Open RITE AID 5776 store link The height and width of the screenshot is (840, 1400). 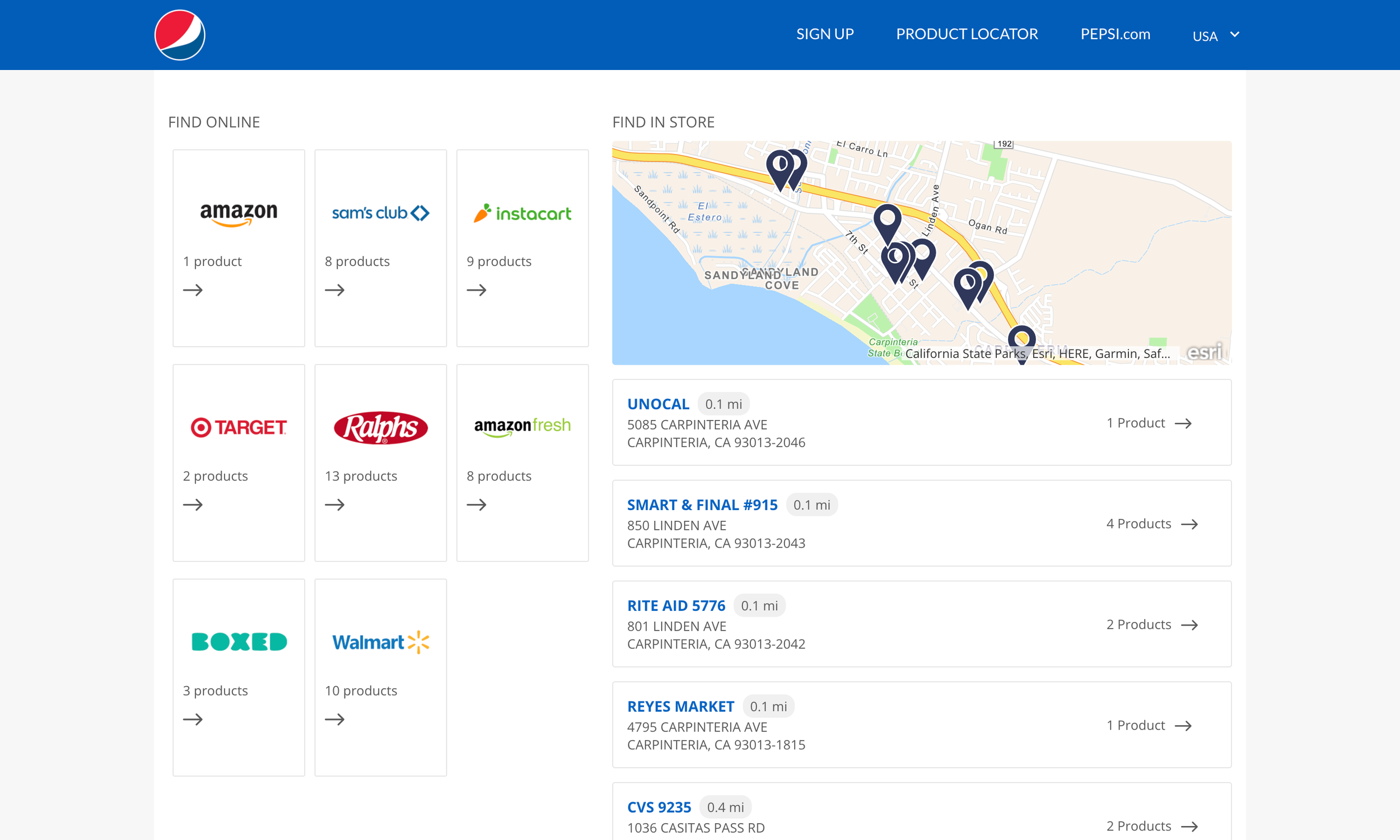pos(676,606)
